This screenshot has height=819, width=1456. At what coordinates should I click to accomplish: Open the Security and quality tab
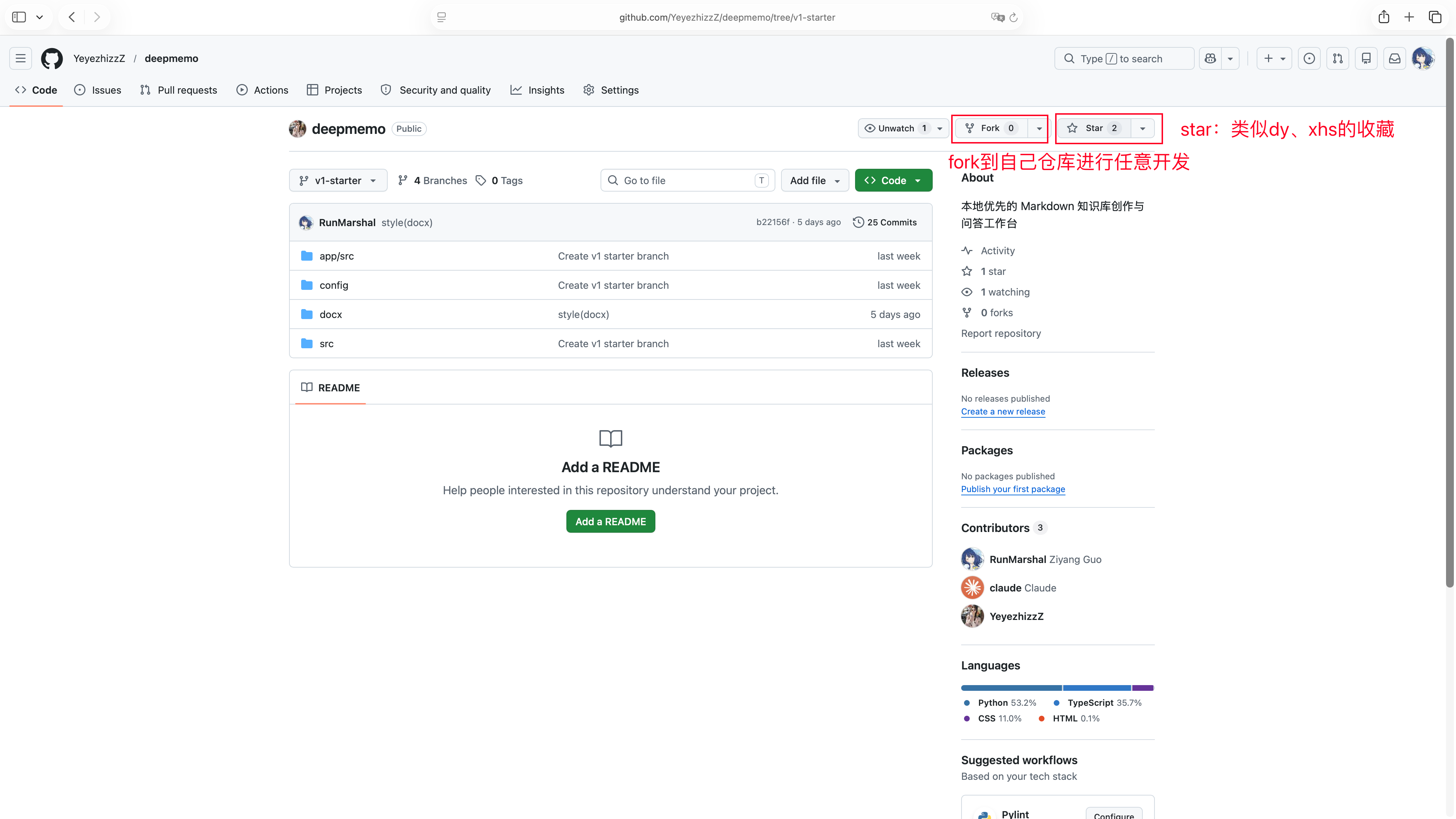(x=436, y=90)
